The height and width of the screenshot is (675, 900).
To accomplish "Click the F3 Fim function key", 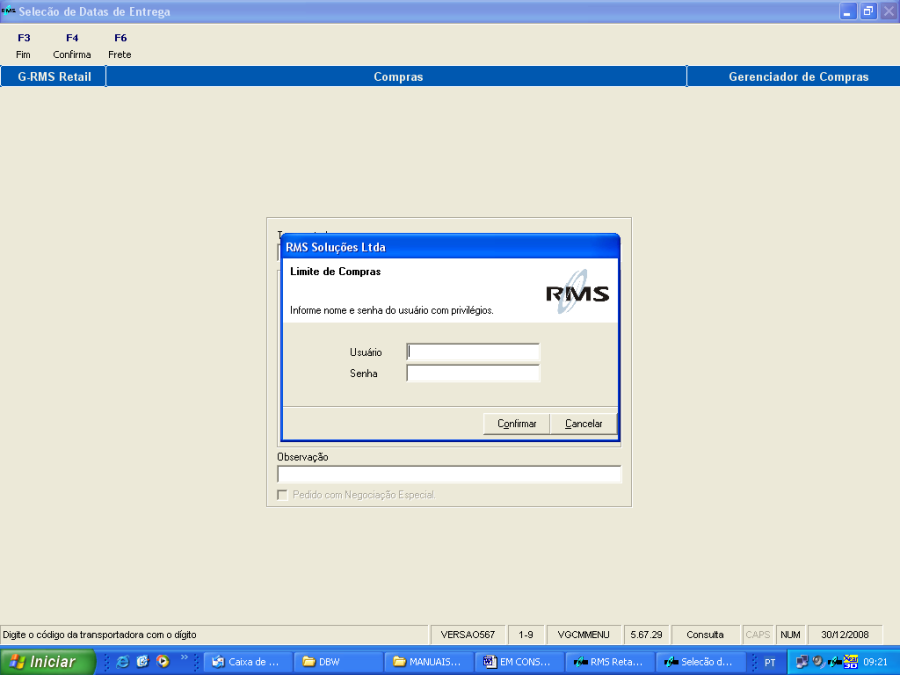I will (x=23, y=46).
